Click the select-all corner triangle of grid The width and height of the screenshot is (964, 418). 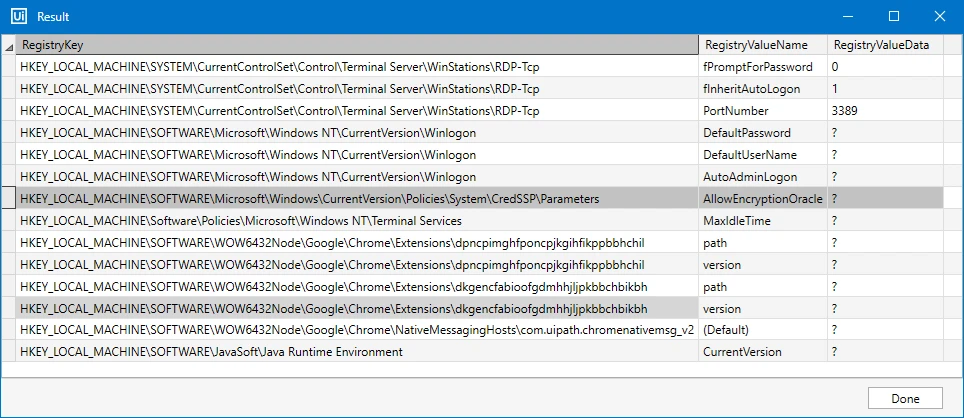click(8, 45)
